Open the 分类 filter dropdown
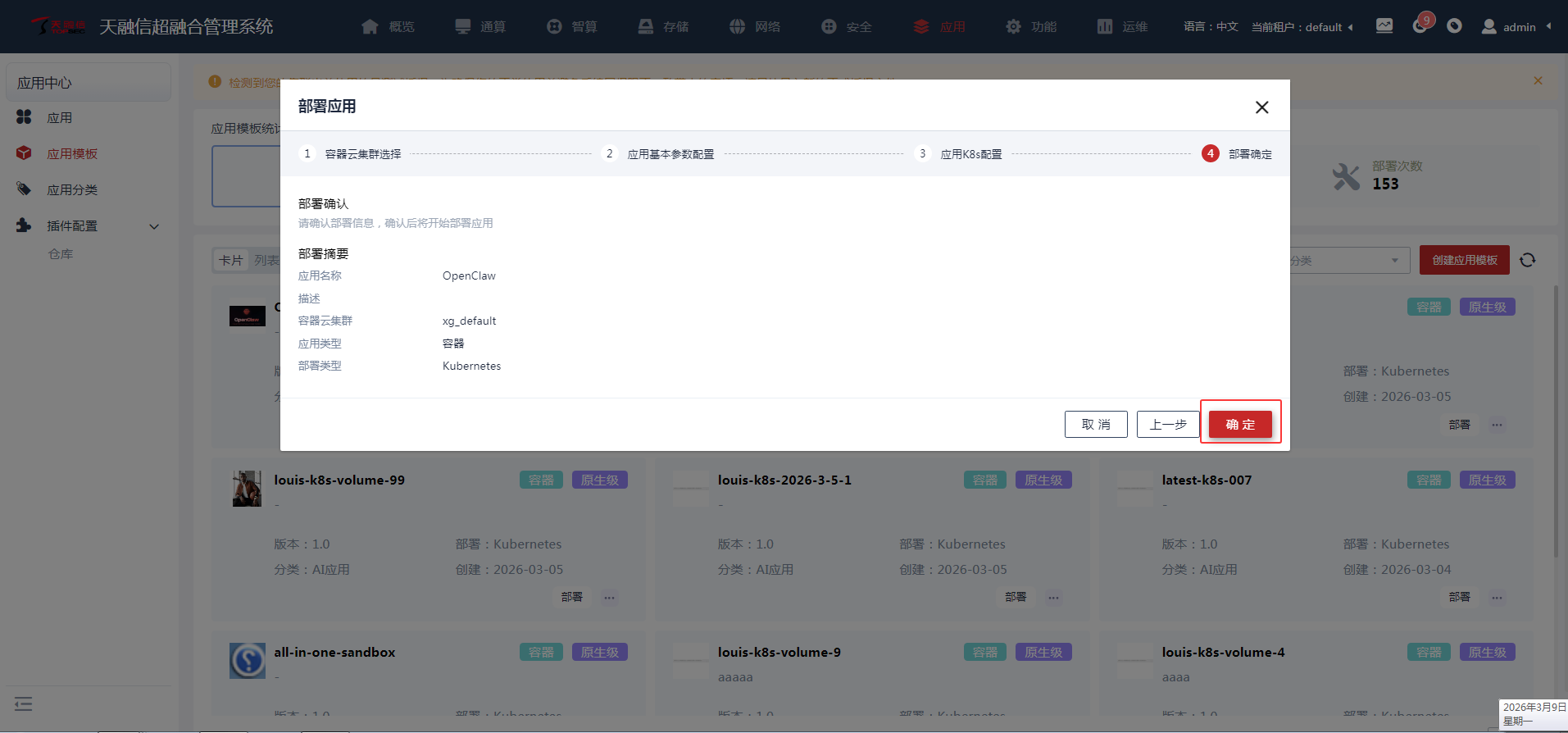 tap(1348, 261)
